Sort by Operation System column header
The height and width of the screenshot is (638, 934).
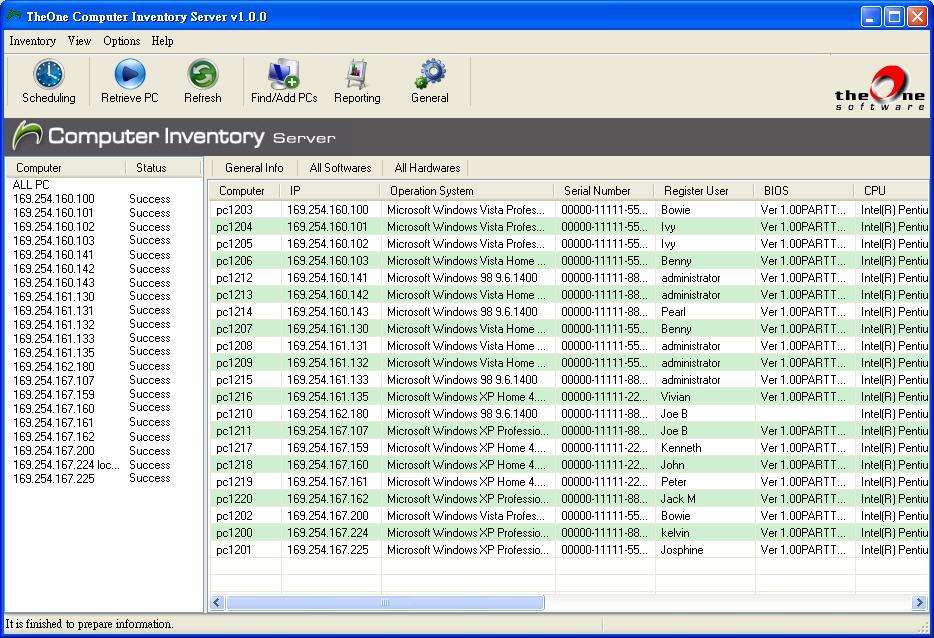tap(468, 191)
